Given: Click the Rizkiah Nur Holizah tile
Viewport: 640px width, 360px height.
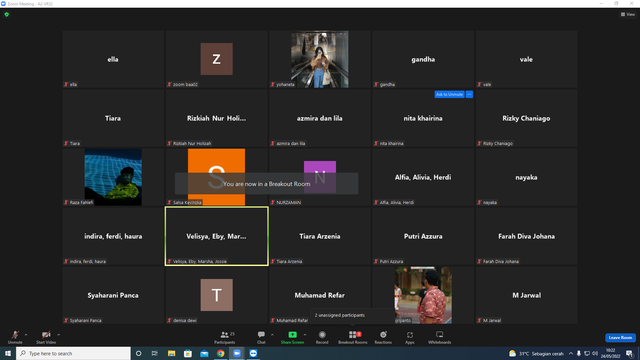Looking at the screenshot, I should [x=216, y=118].
